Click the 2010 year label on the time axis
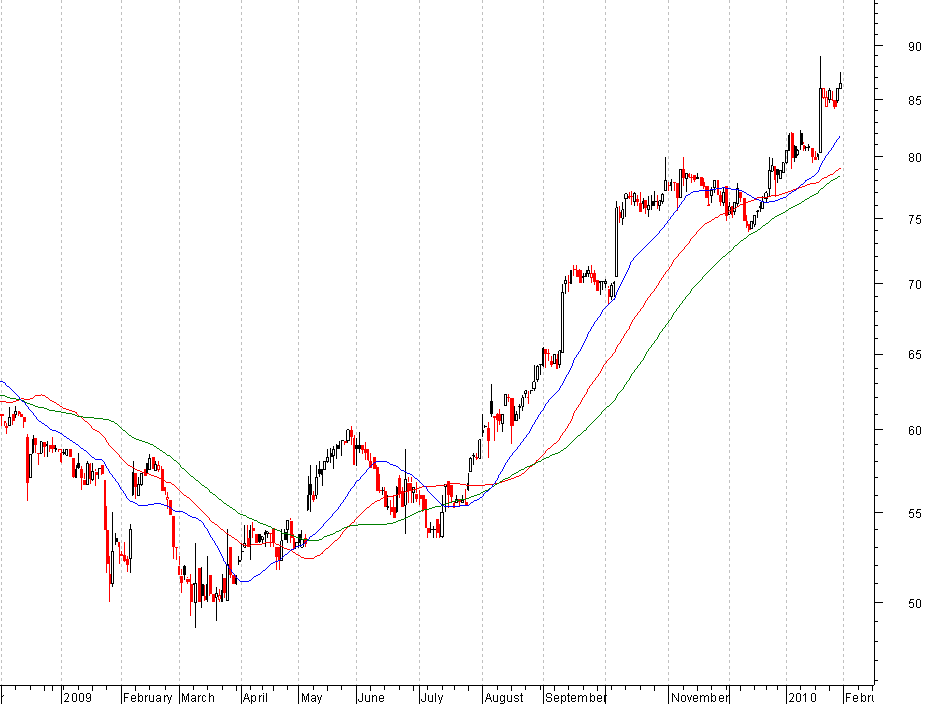 coord(802,698)
